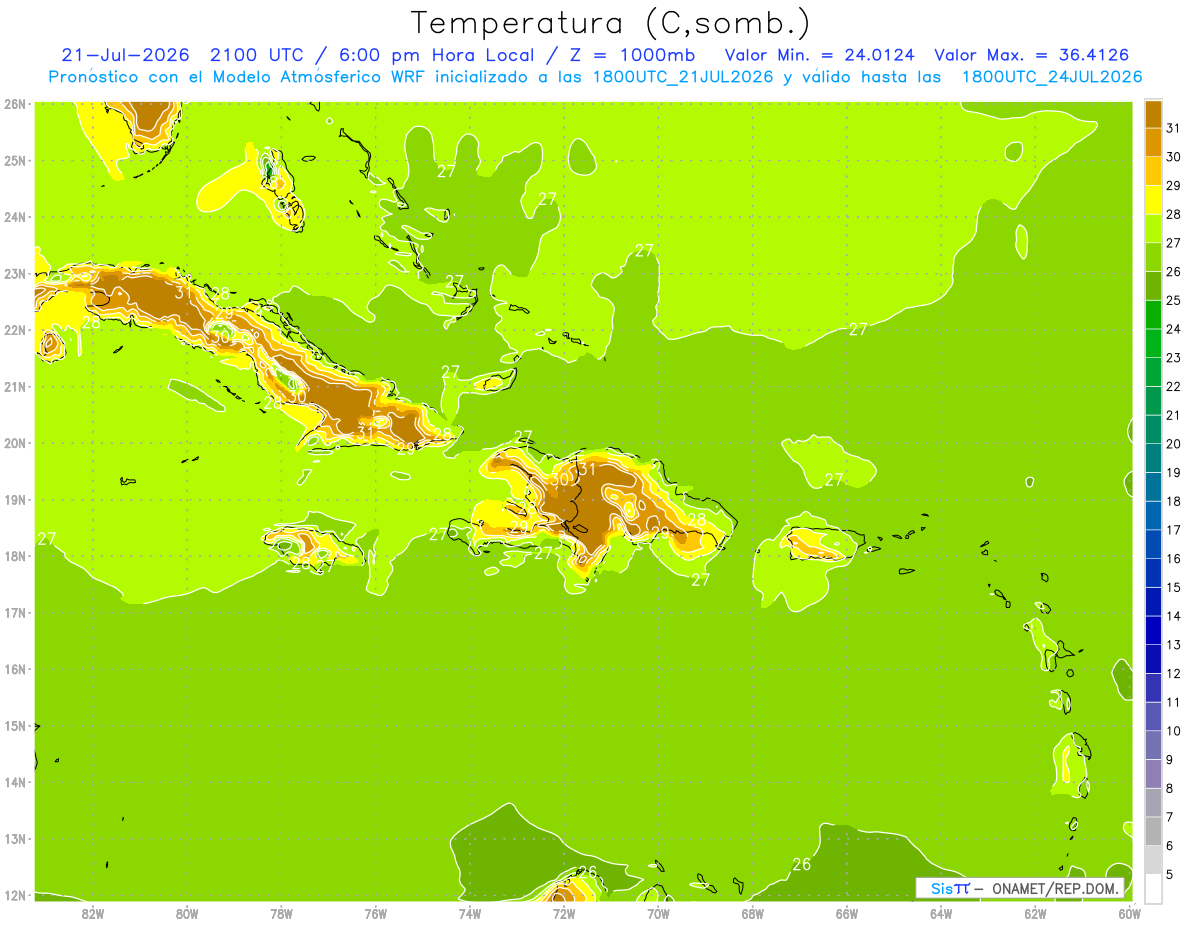Click the 23N latitude axis label
1200x927 pixels.
(x=15, y=273)
